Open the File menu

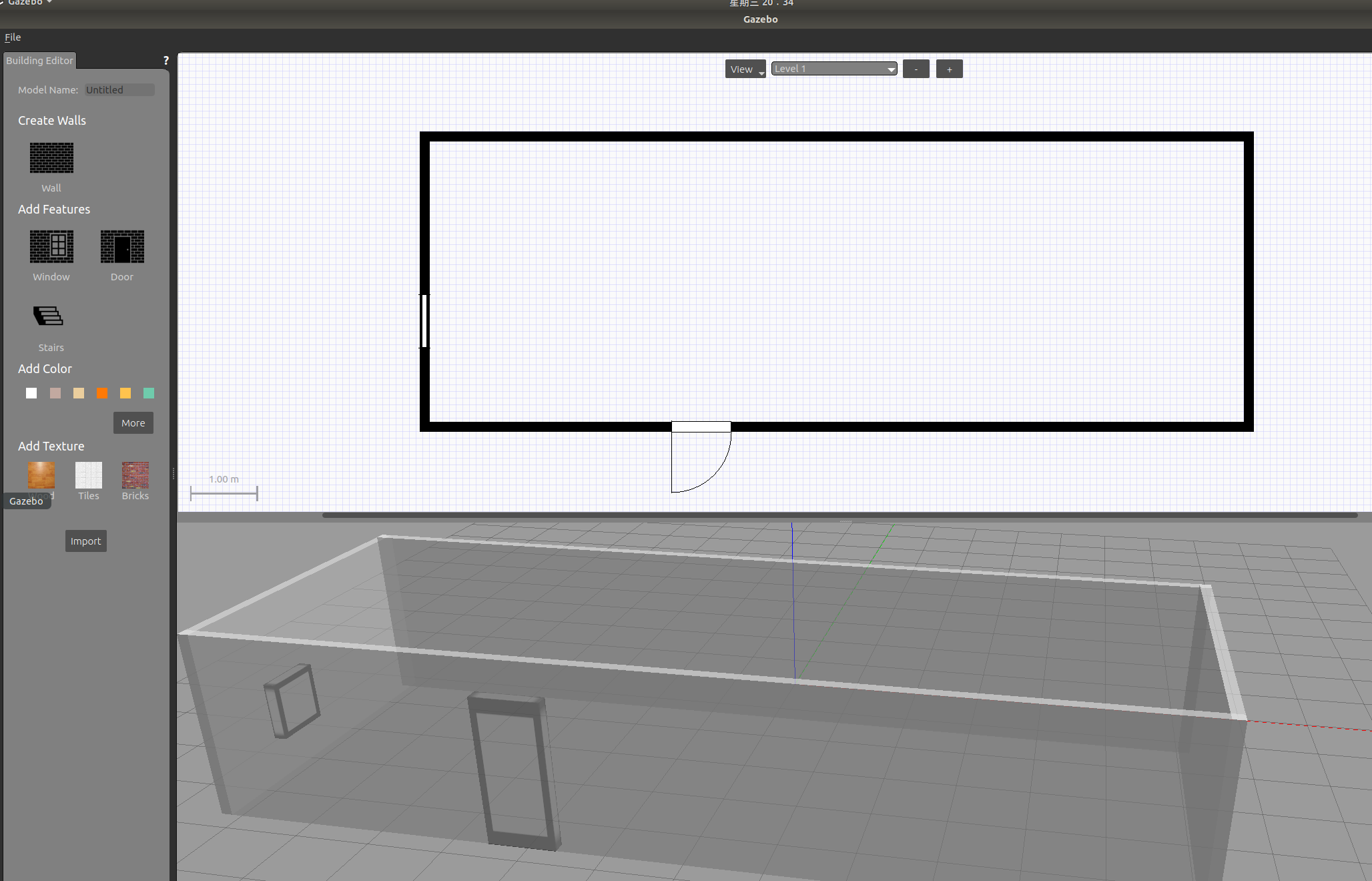(13, 37)
